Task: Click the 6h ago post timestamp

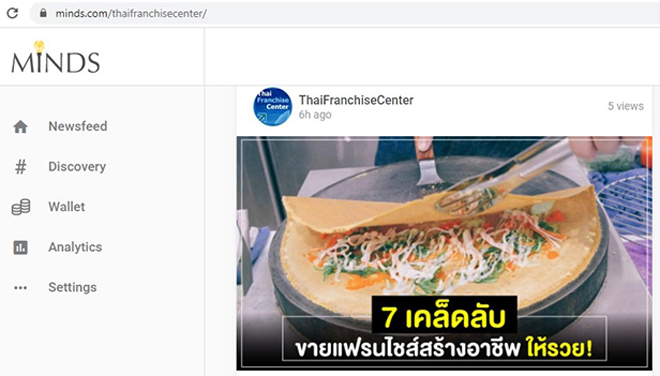Action: tap(315, 115)
